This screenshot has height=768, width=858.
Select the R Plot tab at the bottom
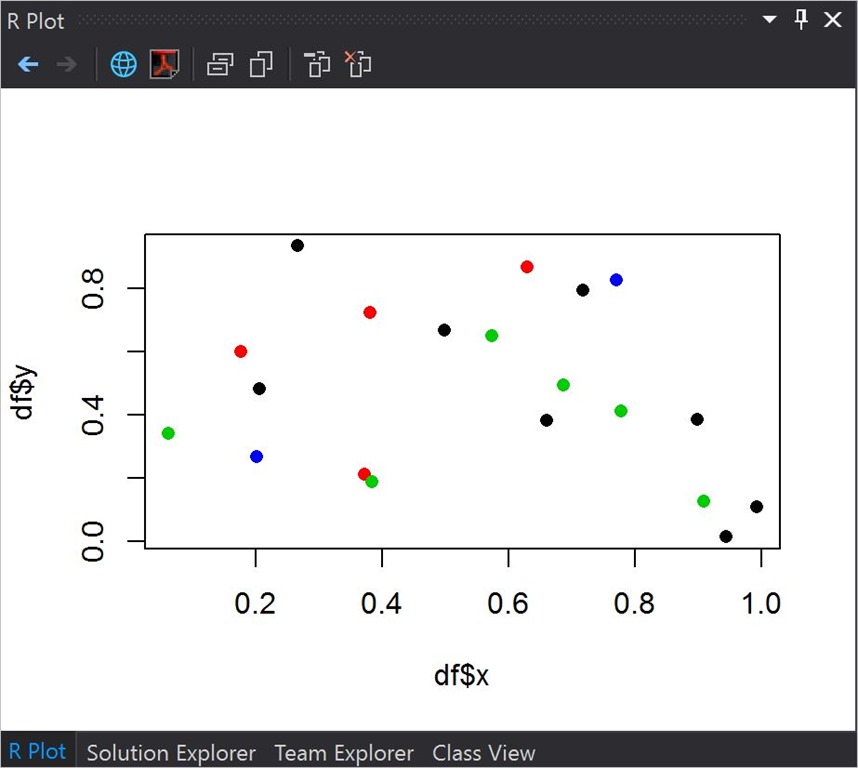click(x=38, y=752)
